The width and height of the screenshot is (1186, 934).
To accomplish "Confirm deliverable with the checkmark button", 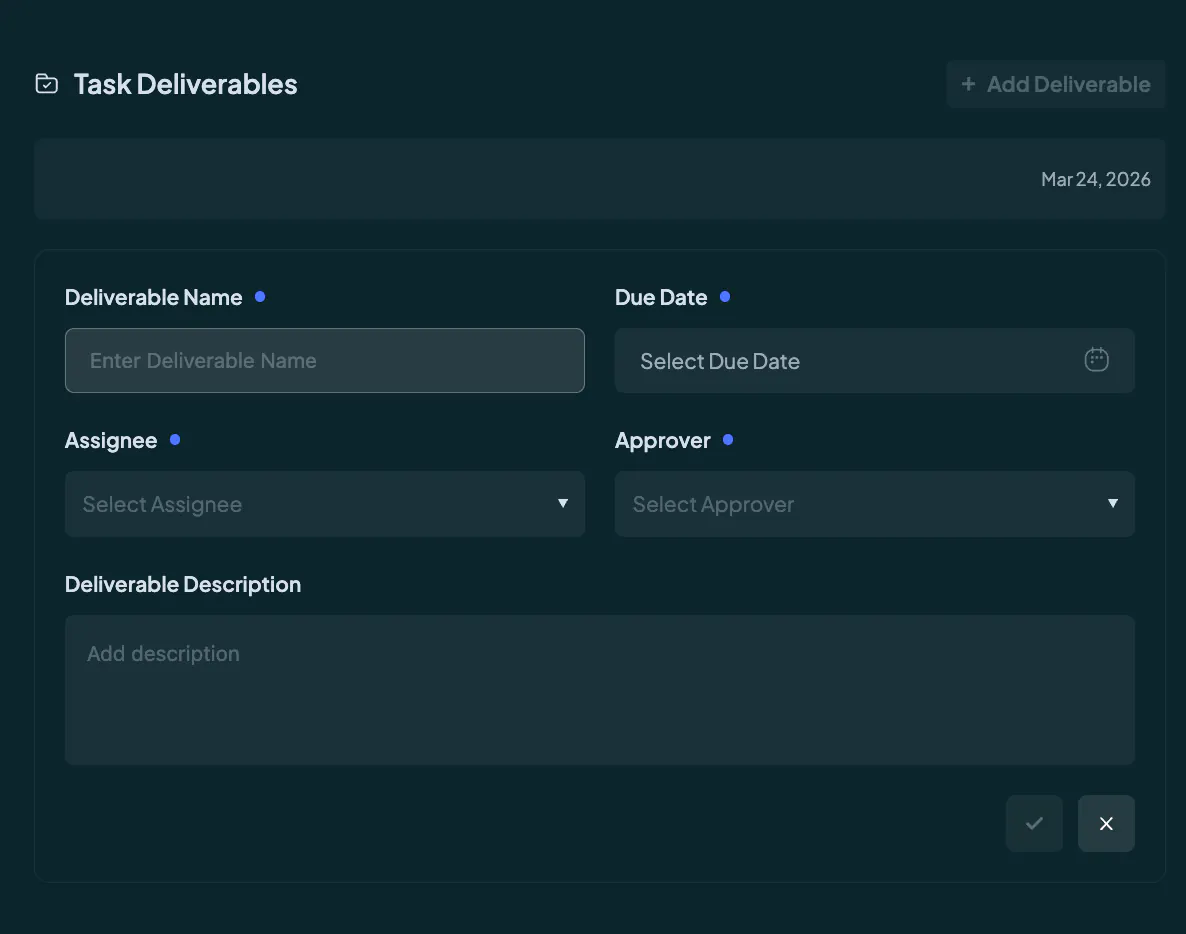I will pyautogui.click(x=1034, y=823).
